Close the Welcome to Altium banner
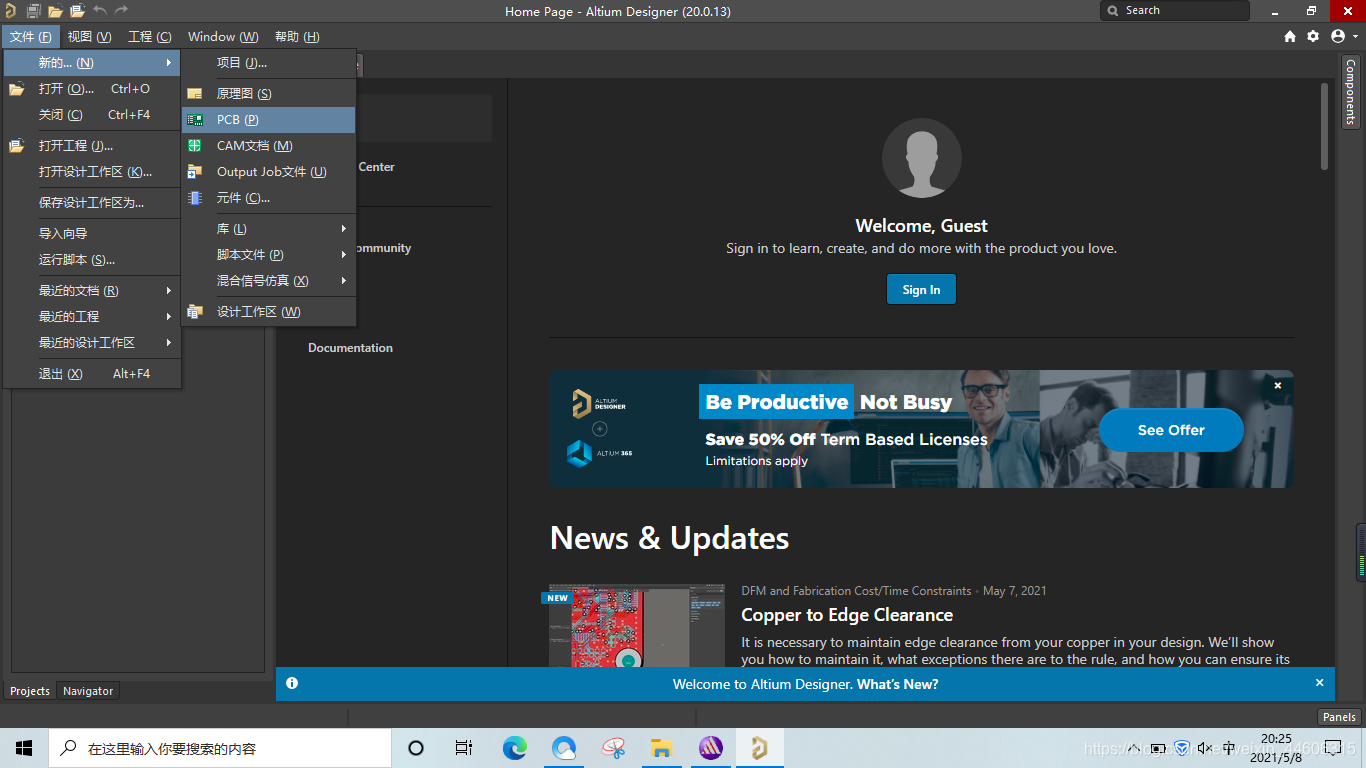The height and width of the screenshot is (768, 1366). coord(1319,683)
